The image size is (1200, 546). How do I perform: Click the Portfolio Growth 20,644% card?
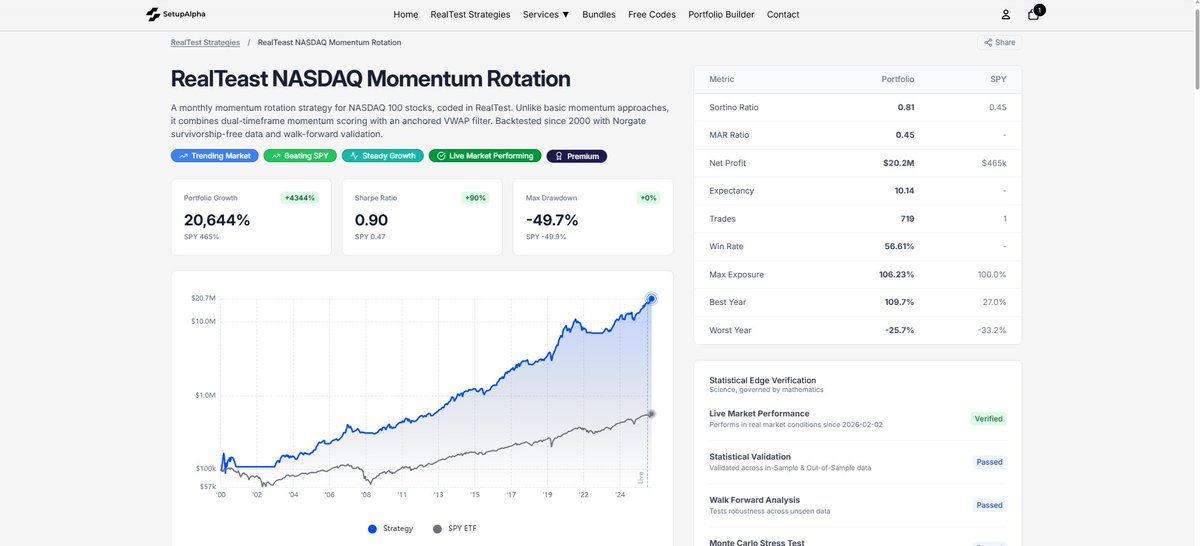tap(251, 217)
